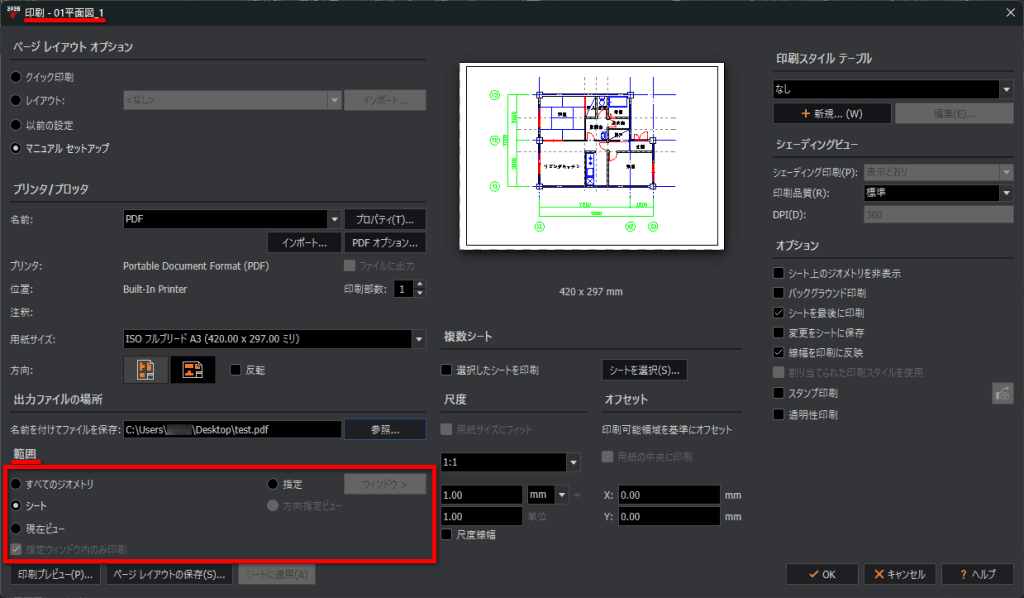Viewport: 1024px width, 598px height.
Task: Click 参照 to browse output file
Action: tap(385, 430)
